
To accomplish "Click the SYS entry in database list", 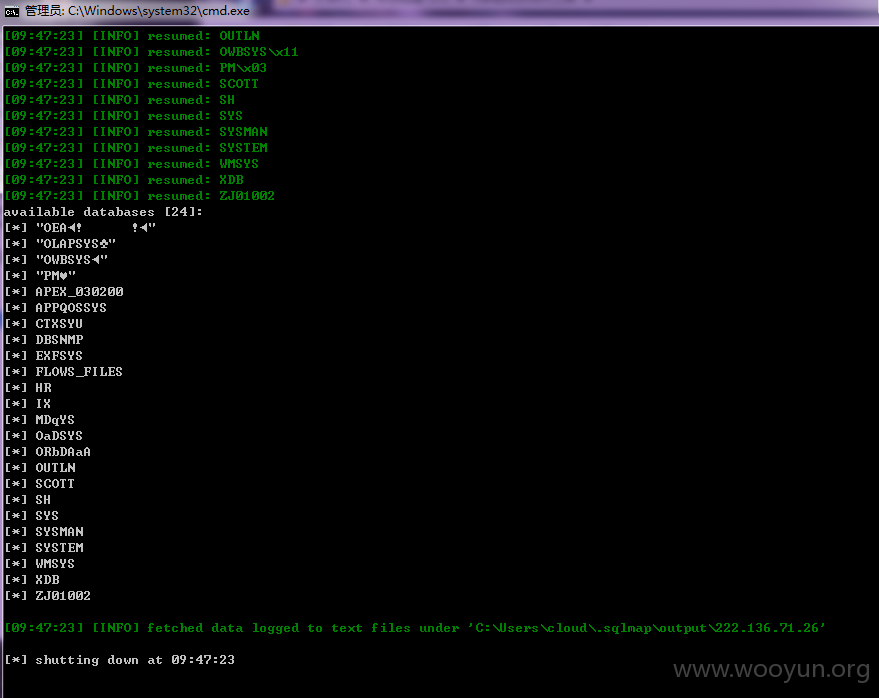I will (x=31, y=516).
